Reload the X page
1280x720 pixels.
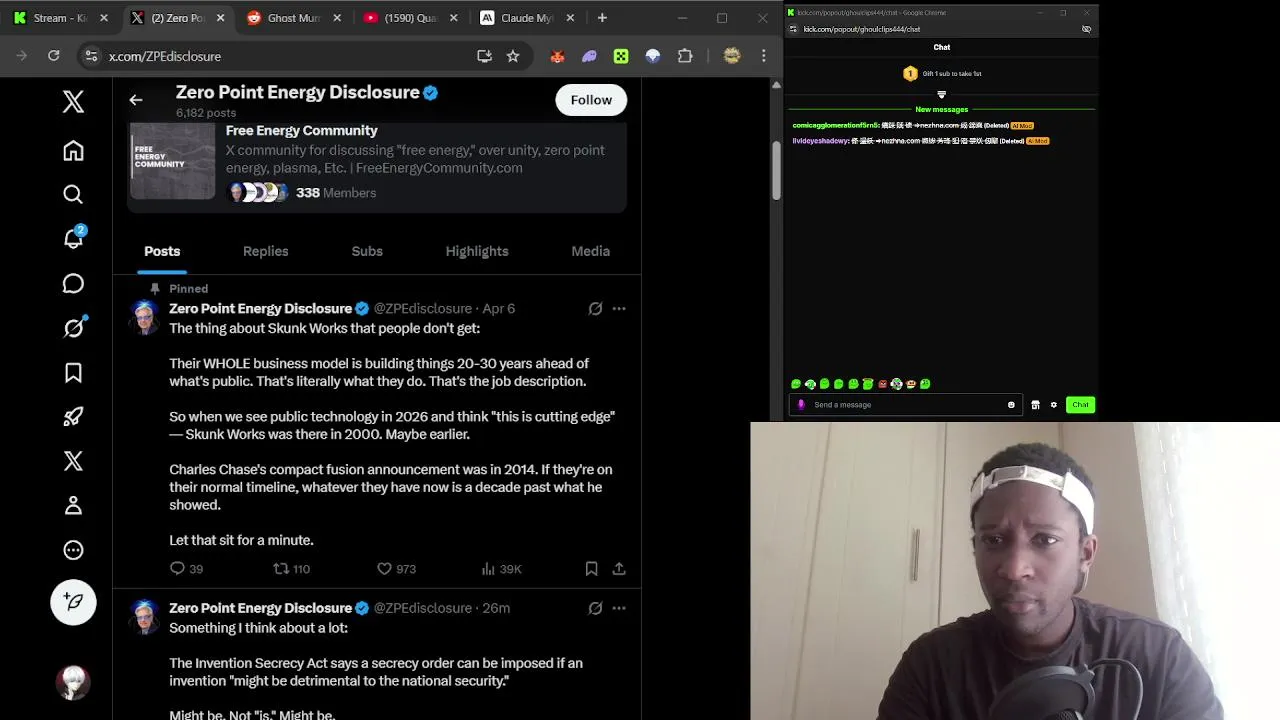coord(54,56)
